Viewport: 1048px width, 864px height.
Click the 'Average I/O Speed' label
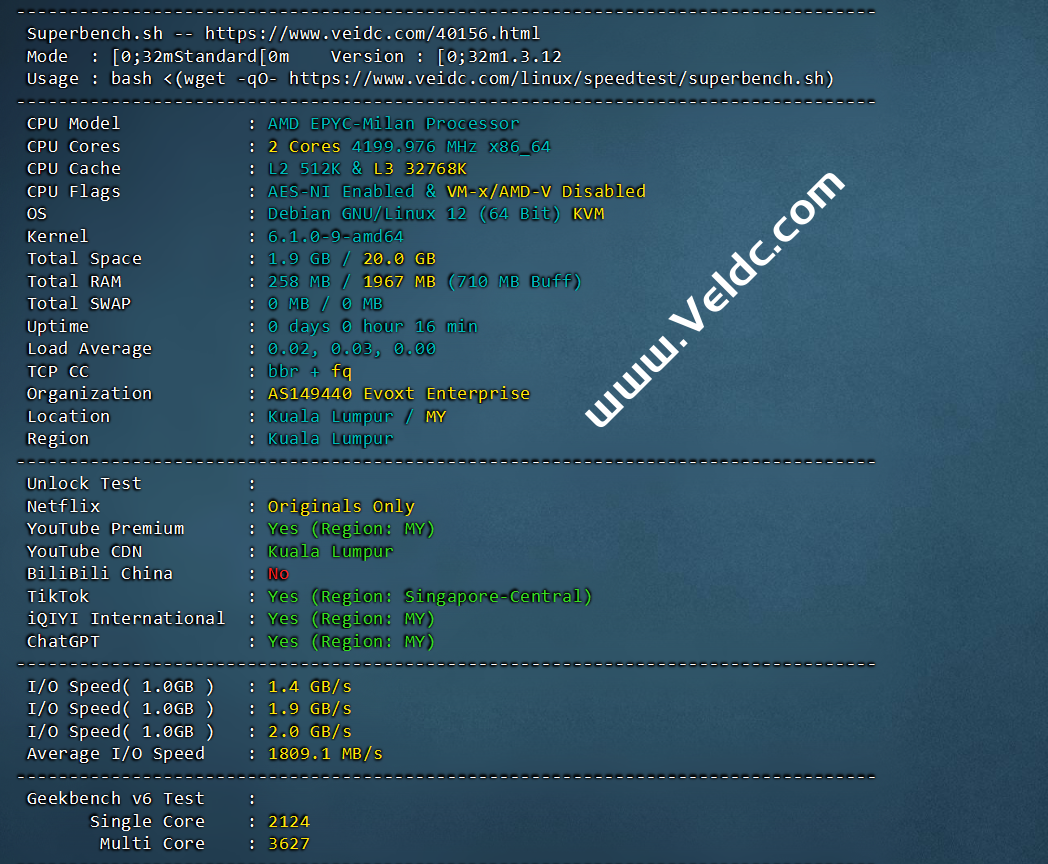click(116, 754)
